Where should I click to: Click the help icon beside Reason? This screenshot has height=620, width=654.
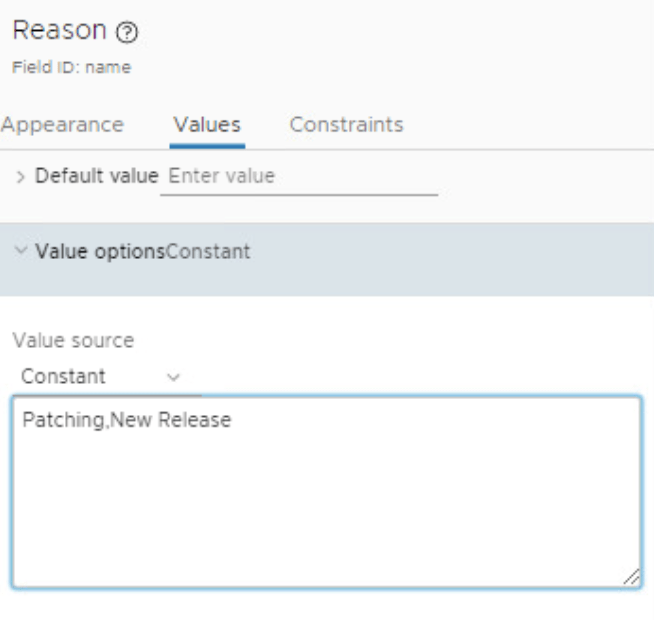(127, 33)
